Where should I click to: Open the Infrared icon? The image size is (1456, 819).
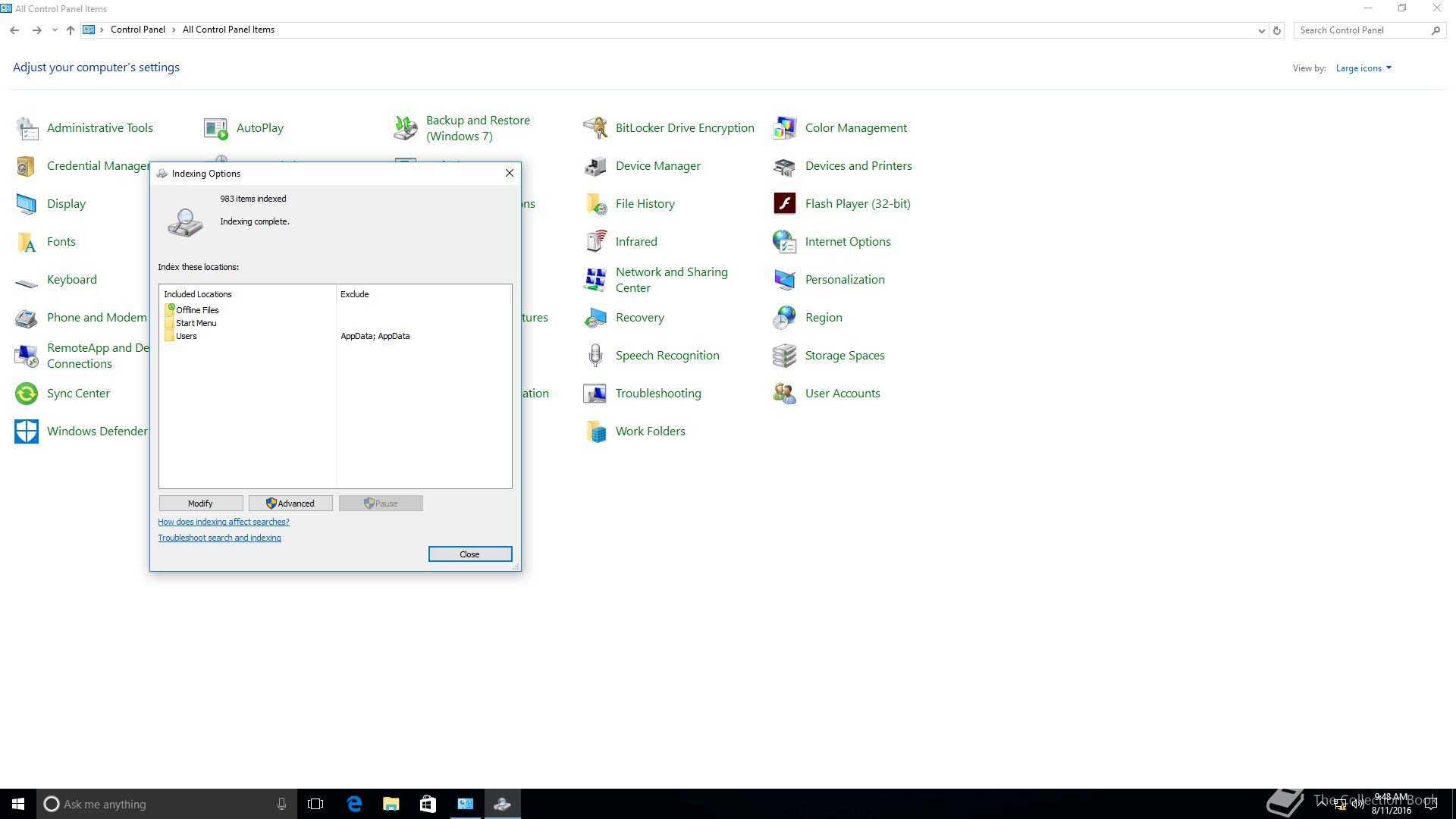click(595, 242)
